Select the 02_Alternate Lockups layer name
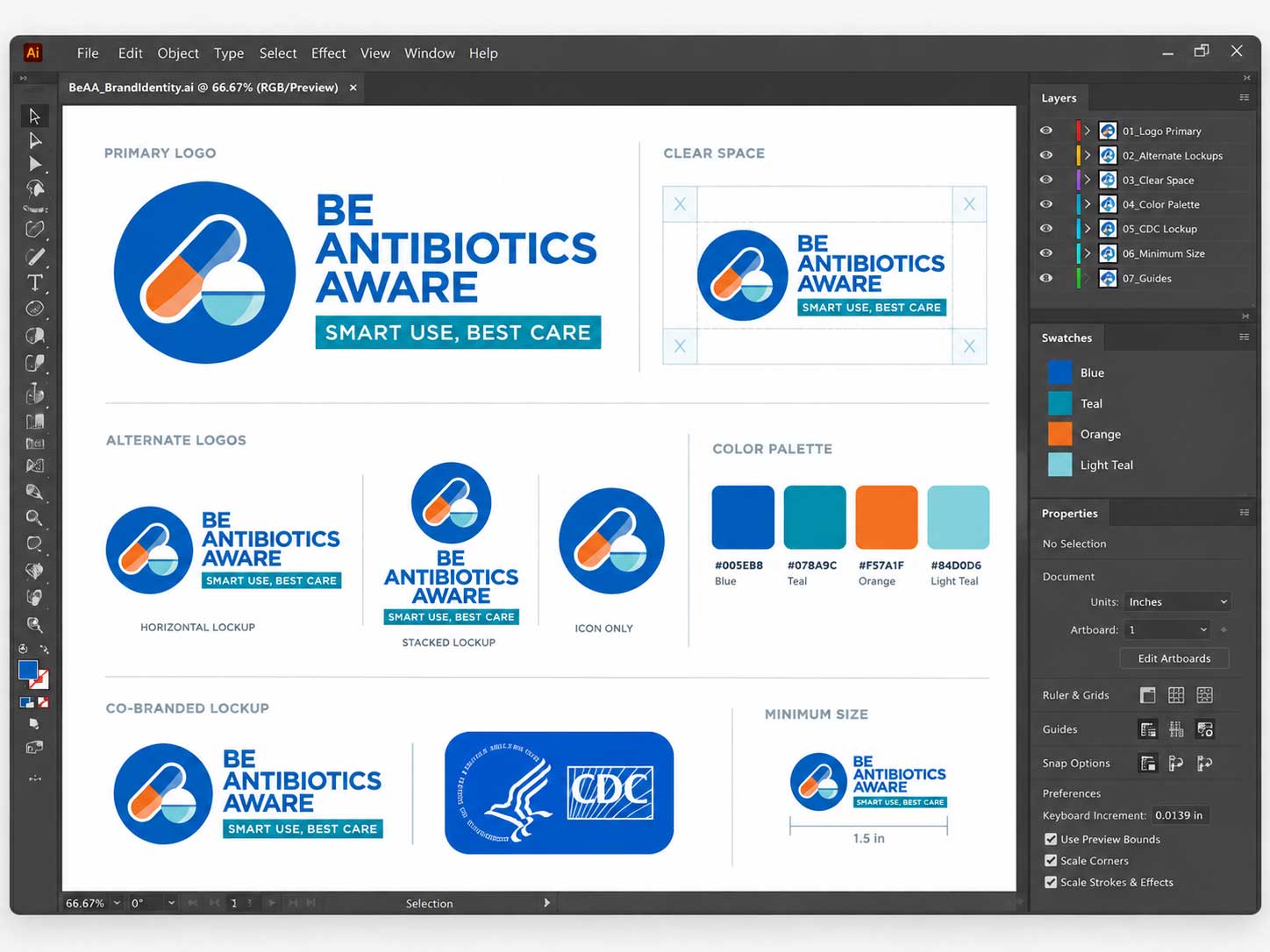 point(1173,156)
